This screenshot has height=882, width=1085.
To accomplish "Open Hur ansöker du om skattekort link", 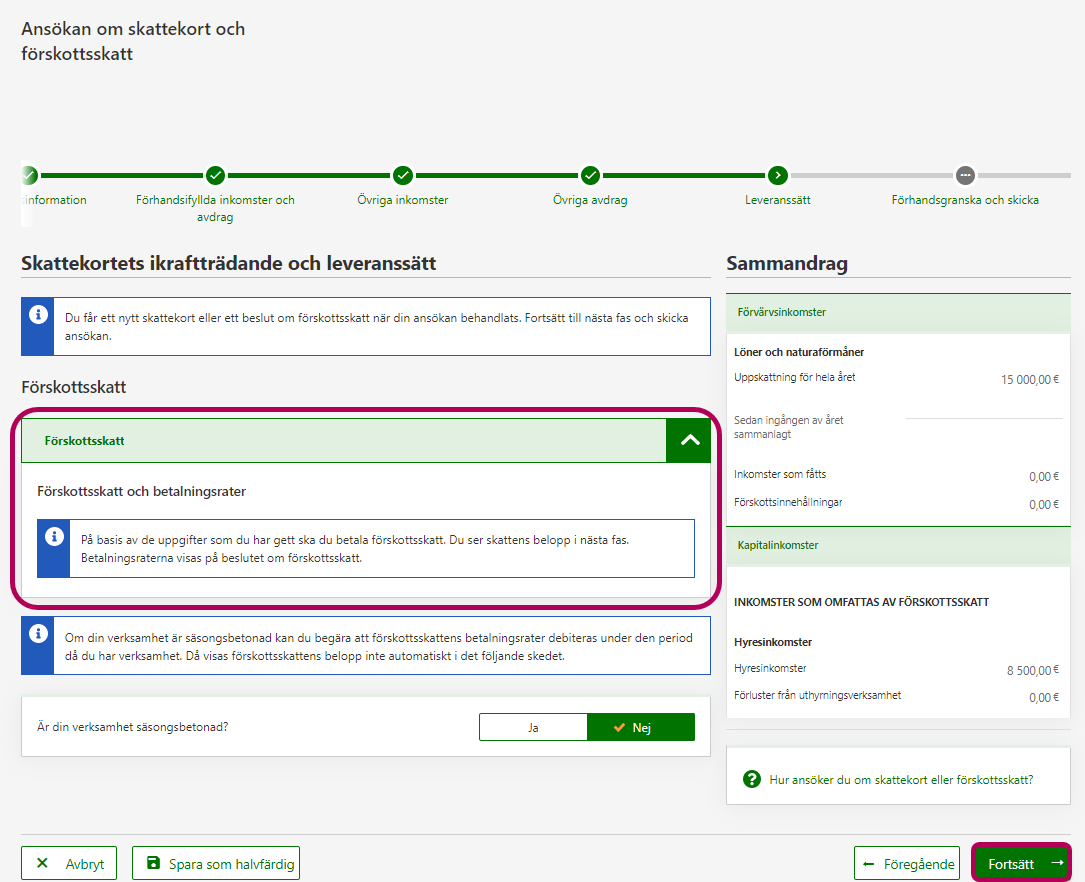I will tap(901, 779).
